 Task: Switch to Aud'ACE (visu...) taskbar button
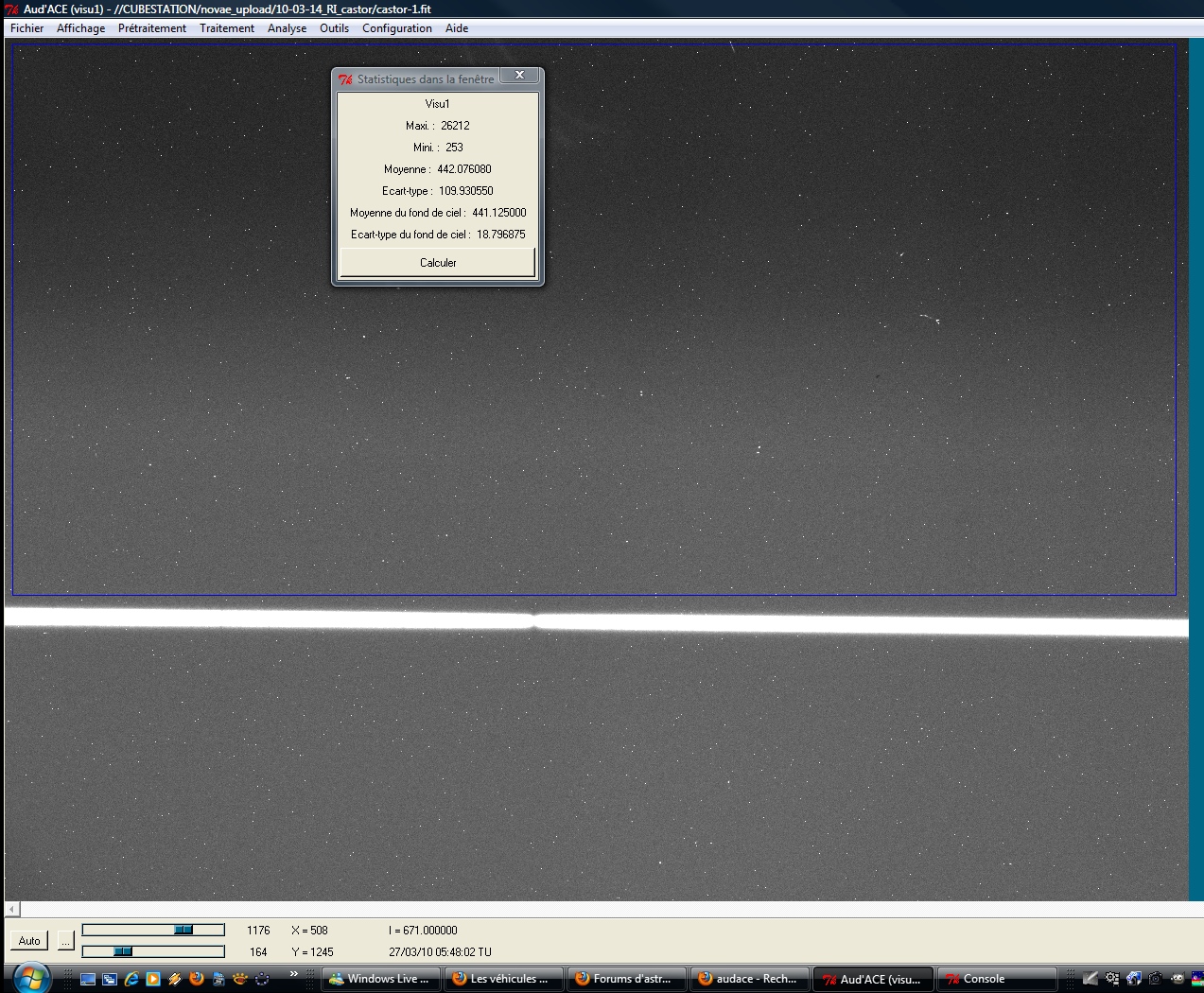click(875, 979)
